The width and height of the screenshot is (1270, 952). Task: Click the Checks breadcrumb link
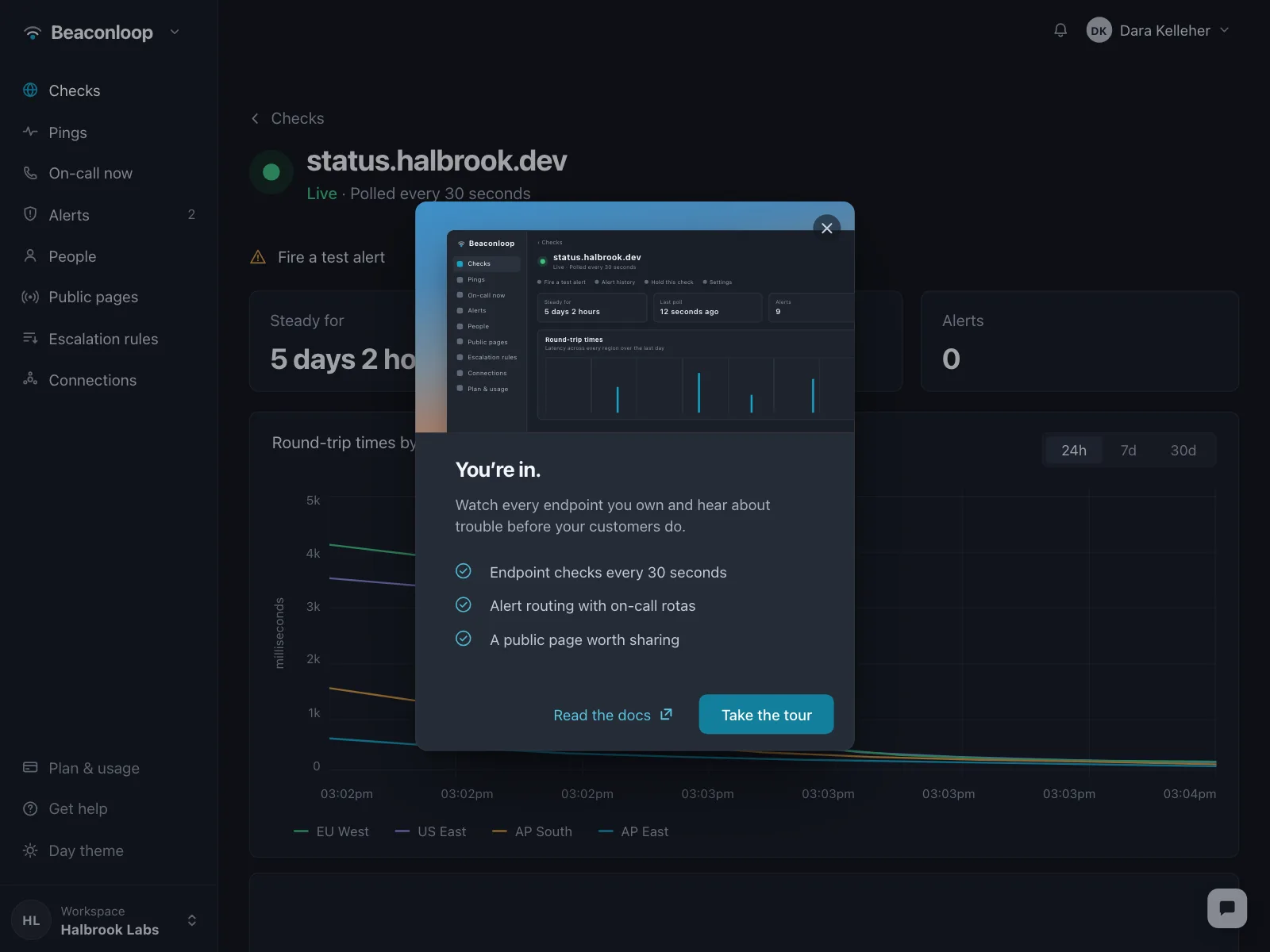(298, 118)
